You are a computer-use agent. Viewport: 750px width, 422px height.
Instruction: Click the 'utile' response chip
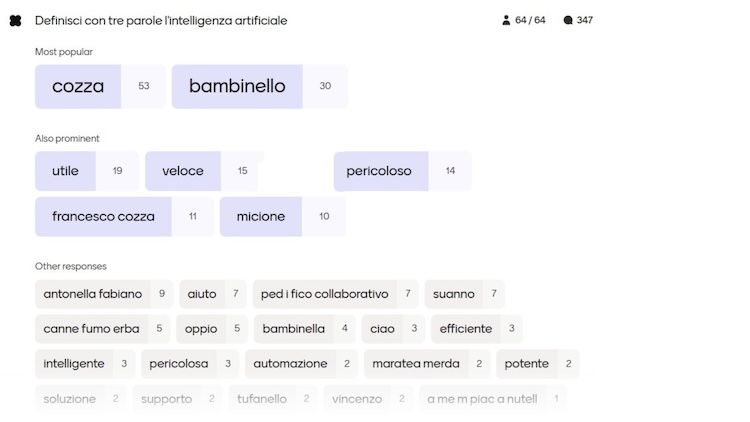pyautogui.click(x=65, y=171)
